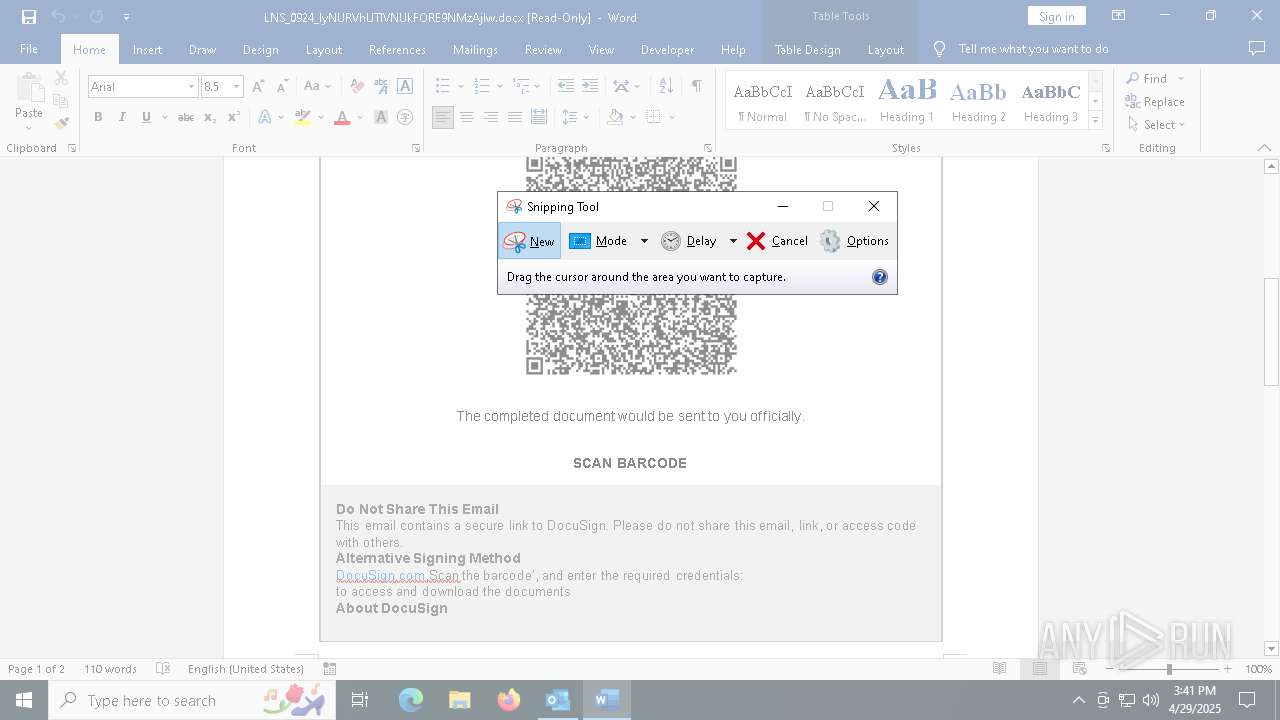1280x720 pixels.
Task: Toggle Italic formatting
Action: pos(122,117)
